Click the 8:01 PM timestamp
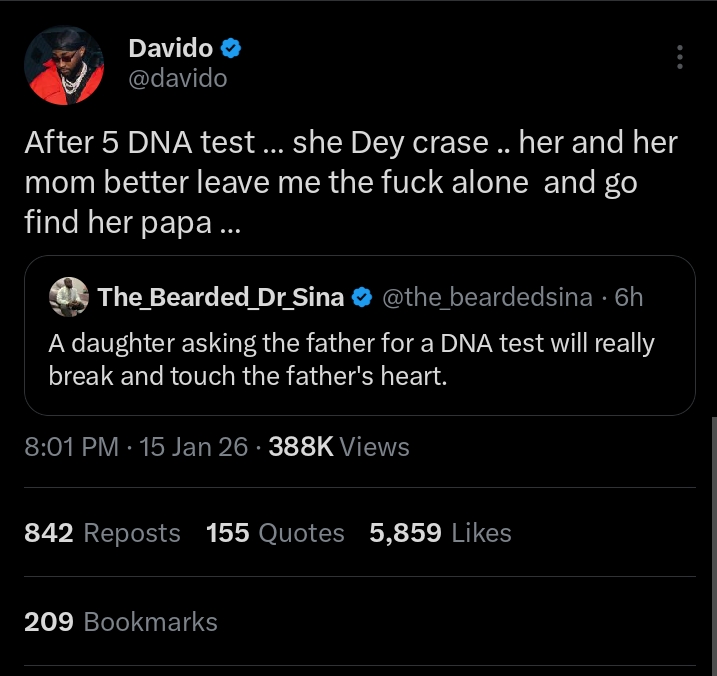This screenshot has height=676, width=717. pos(71,446)
